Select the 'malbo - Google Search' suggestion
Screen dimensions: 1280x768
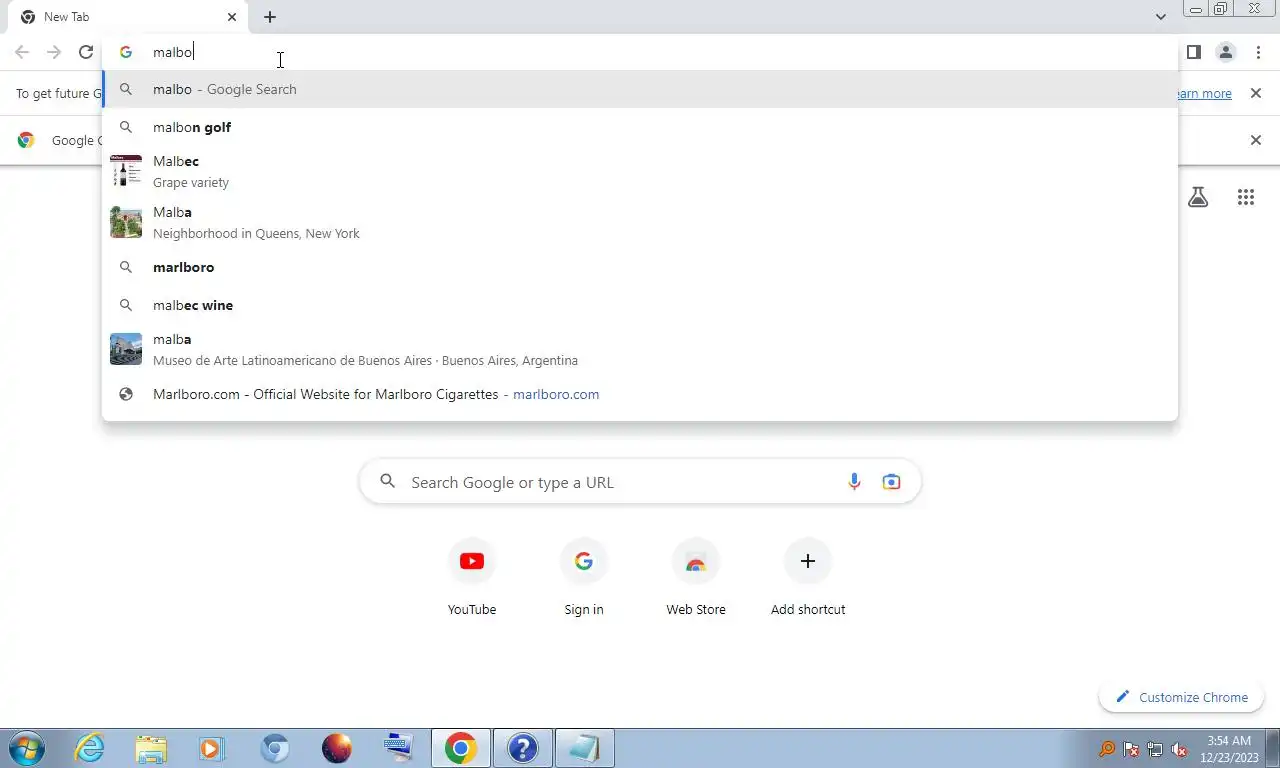coord(640,89)
